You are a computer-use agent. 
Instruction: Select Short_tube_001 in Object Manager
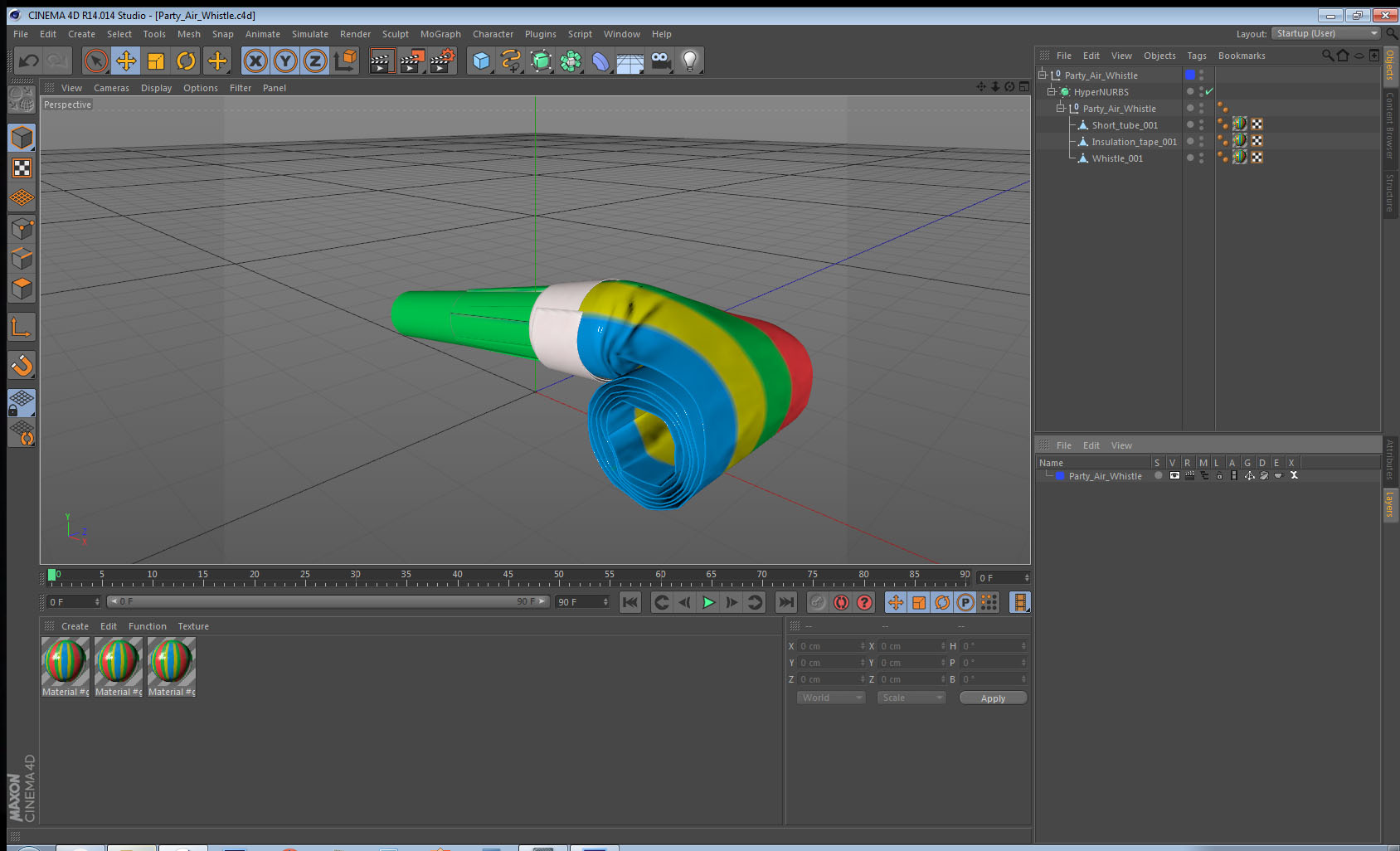tap(1125, 125)
